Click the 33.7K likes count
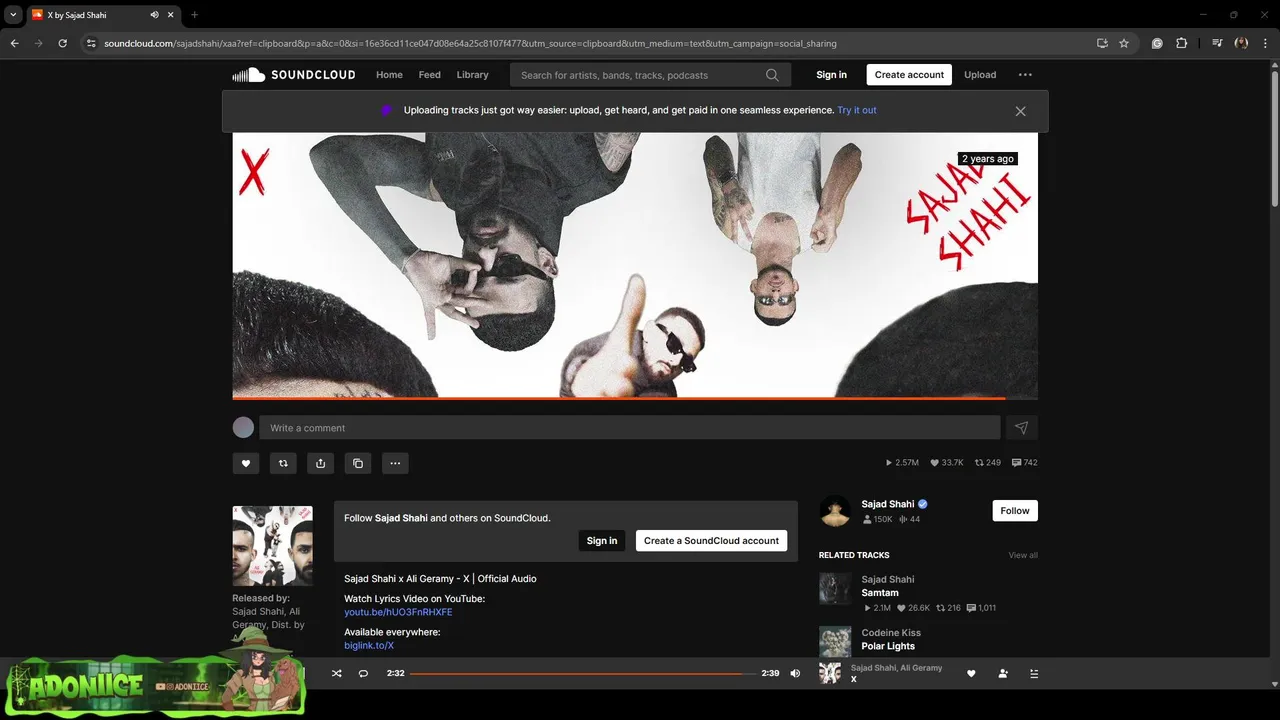1280x720 pixels. tap(947, 463)
